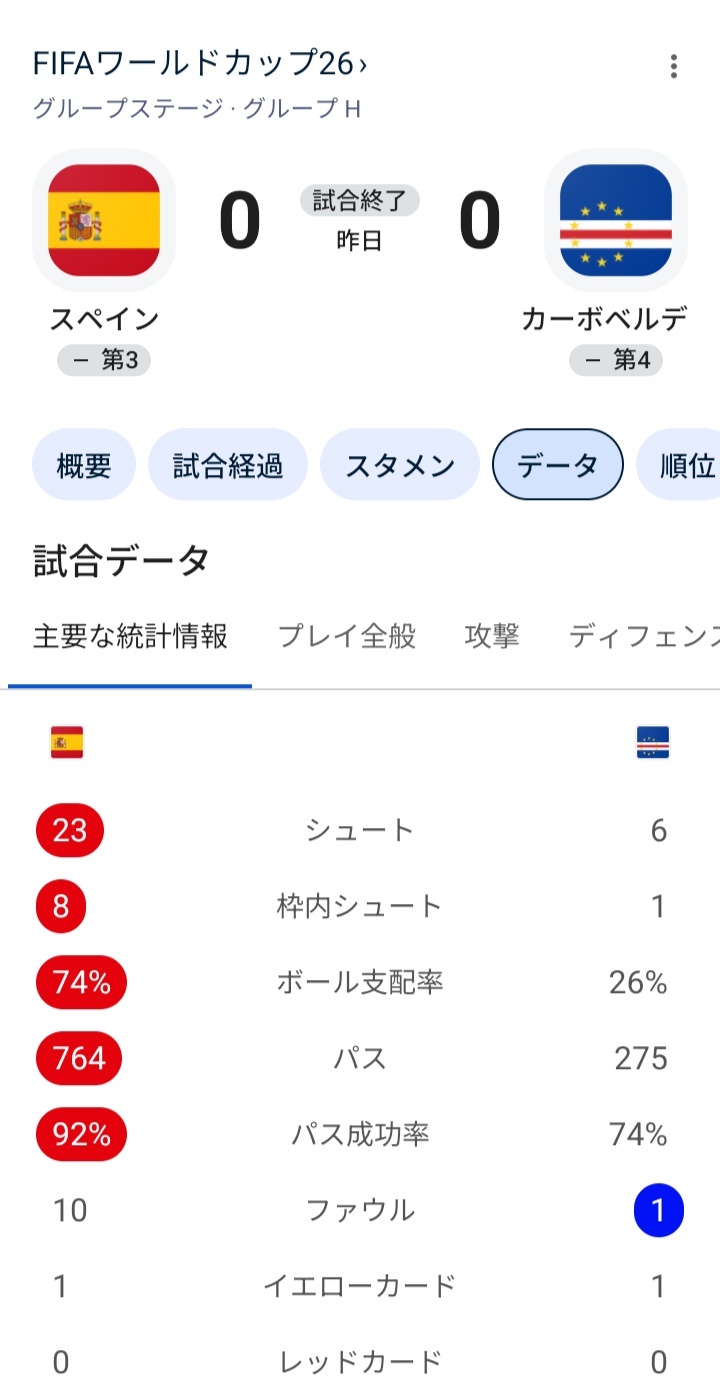Open the three-dot more options menu
This screenshot has height=1396, width=720.
point(674,67)
